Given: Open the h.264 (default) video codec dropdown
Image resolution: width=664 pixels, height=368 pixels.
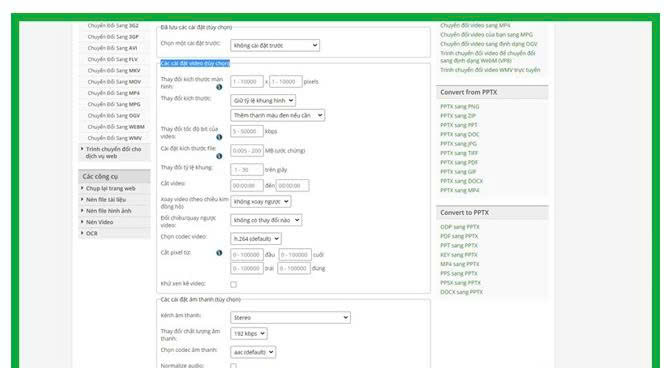Looking at the screenshot, I should click(x=256, y=239).
